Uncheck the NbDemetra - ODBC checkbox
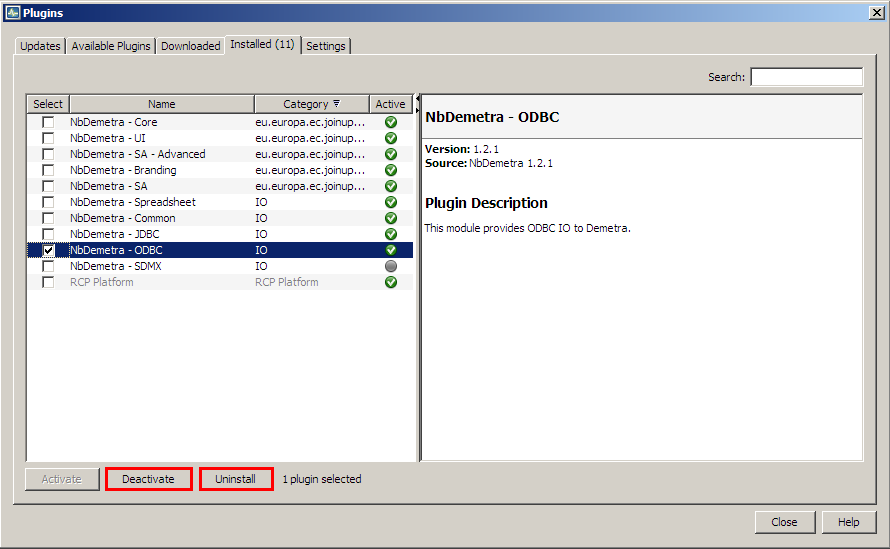 pyautogui.click(x=48, y=250)
